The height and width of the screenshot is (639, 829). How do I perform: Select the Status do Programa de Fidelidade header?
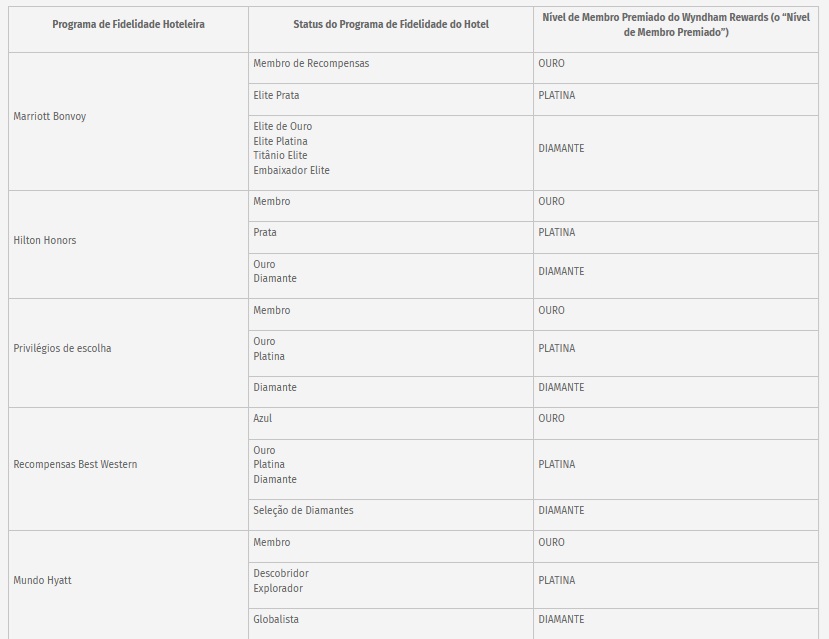click(391, 24)
